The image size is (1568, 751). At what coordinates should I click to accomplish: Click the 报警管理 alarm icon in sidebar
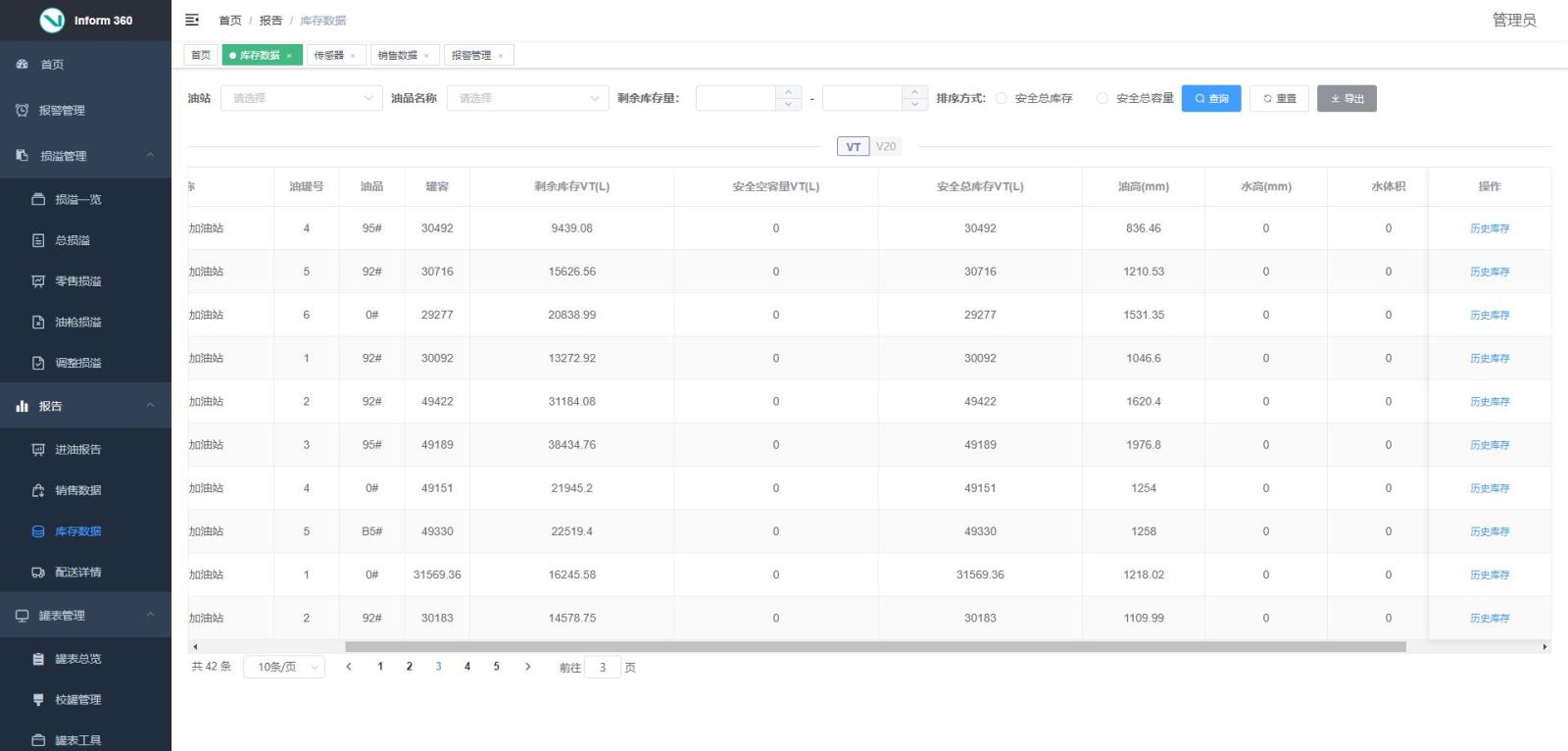(x=23, y=111)
